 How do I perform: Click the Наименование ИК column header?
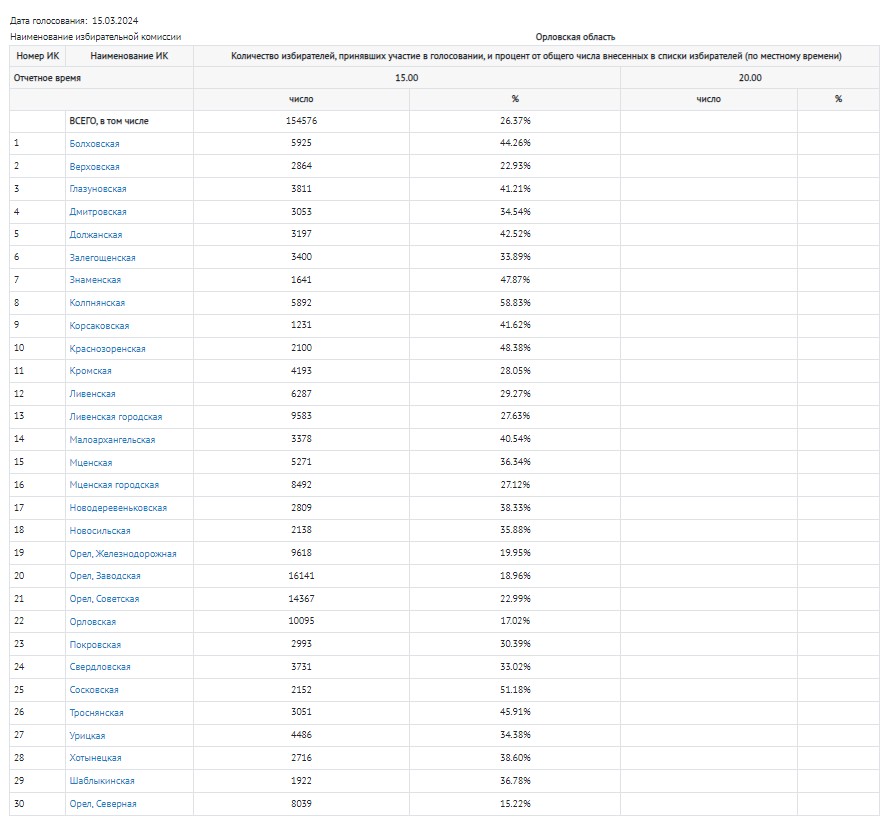[129, 56]
